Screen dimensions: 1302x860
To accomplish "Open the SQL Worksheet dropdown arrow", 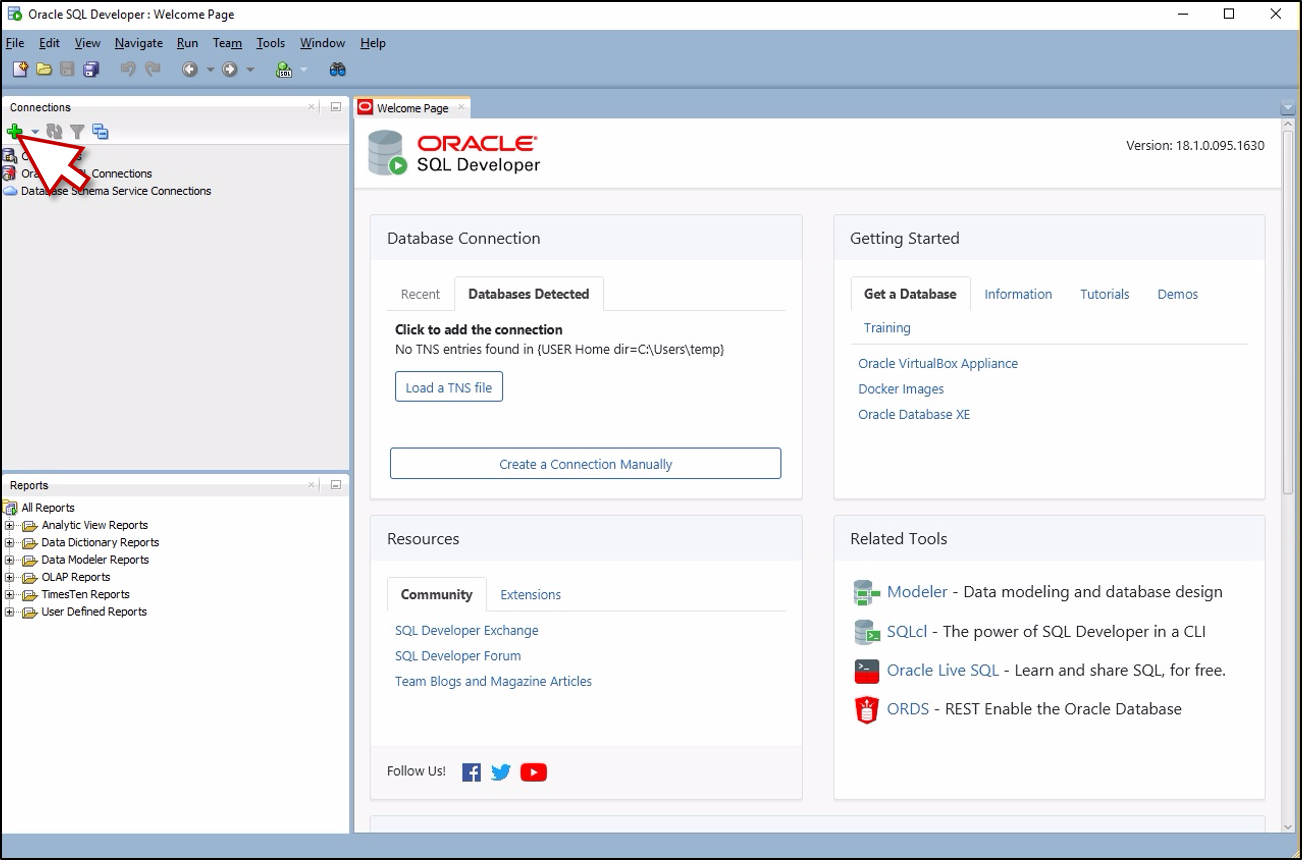I will click(304, 70).
